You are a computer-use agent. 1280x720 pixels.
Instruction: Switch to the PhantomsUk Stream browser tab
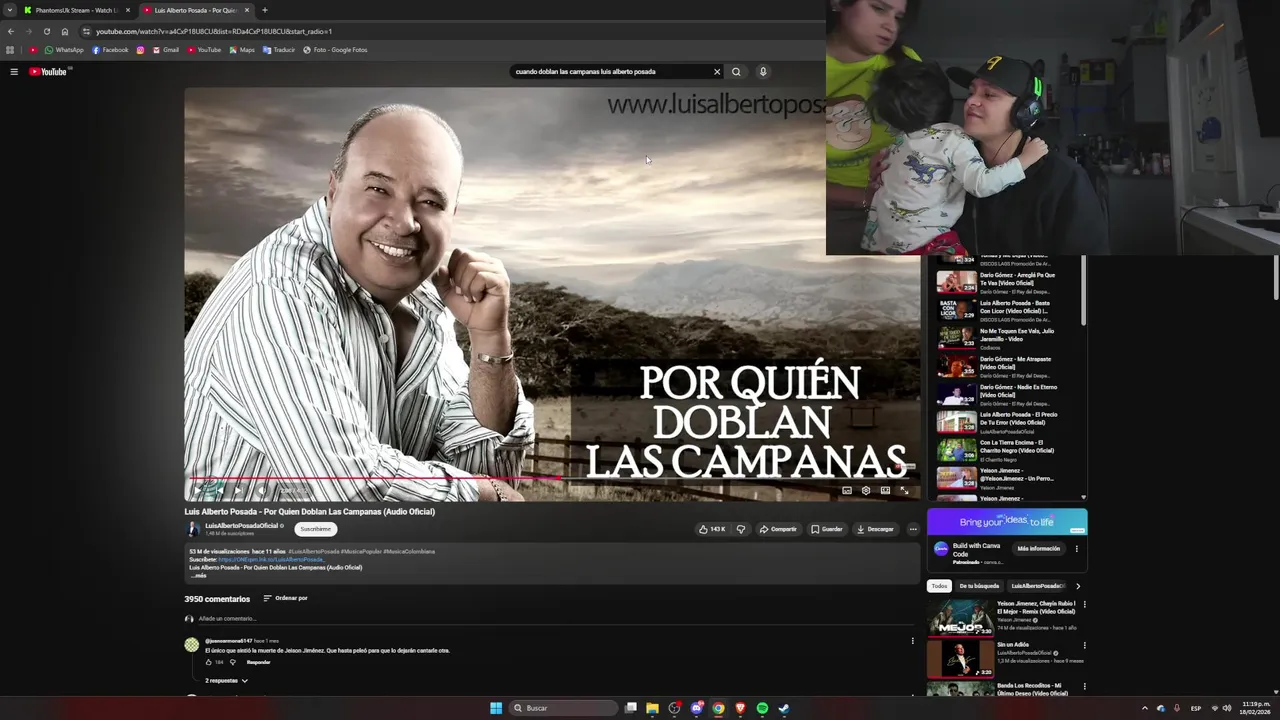pyautogui.click(x=76, y=10)
